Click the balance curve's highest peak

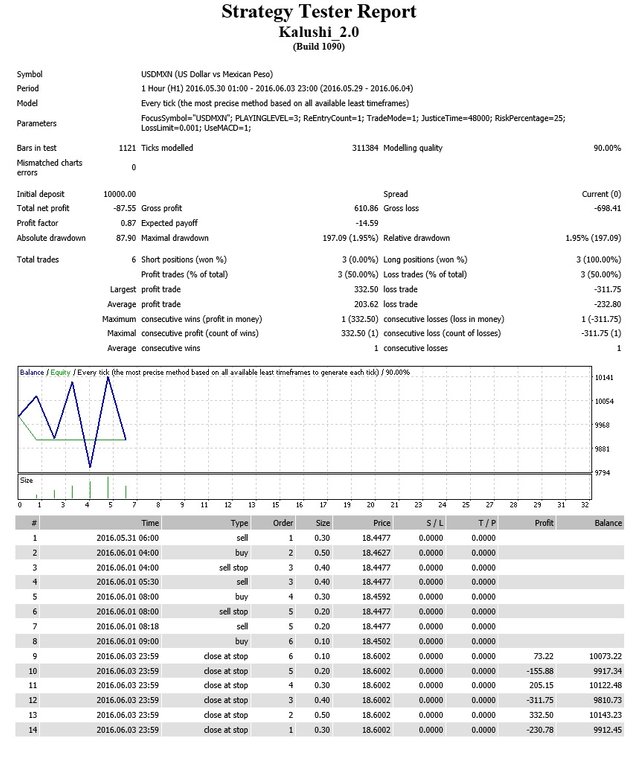(x=108, y=377)
